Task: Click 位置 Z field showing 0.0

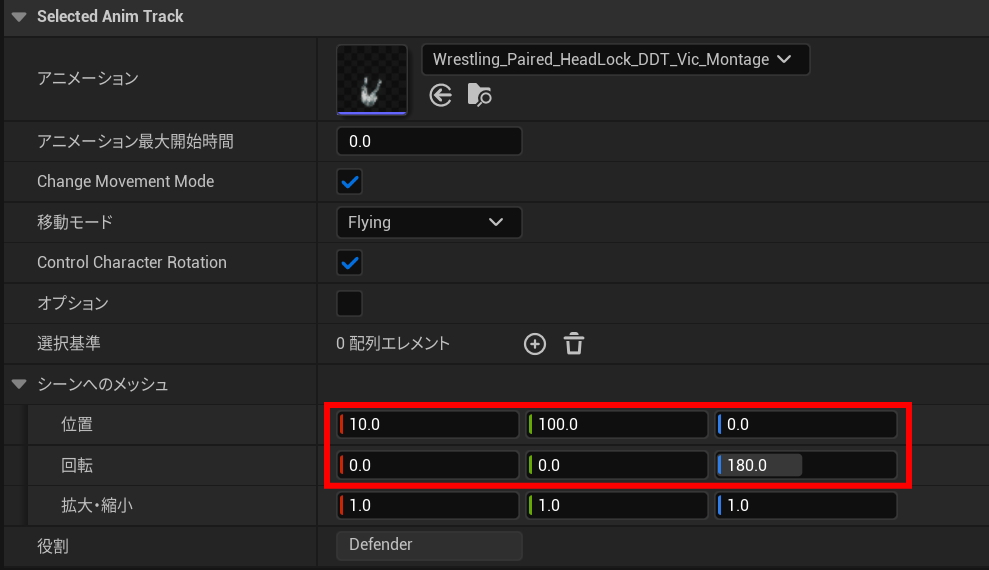Action: point(806,425)
